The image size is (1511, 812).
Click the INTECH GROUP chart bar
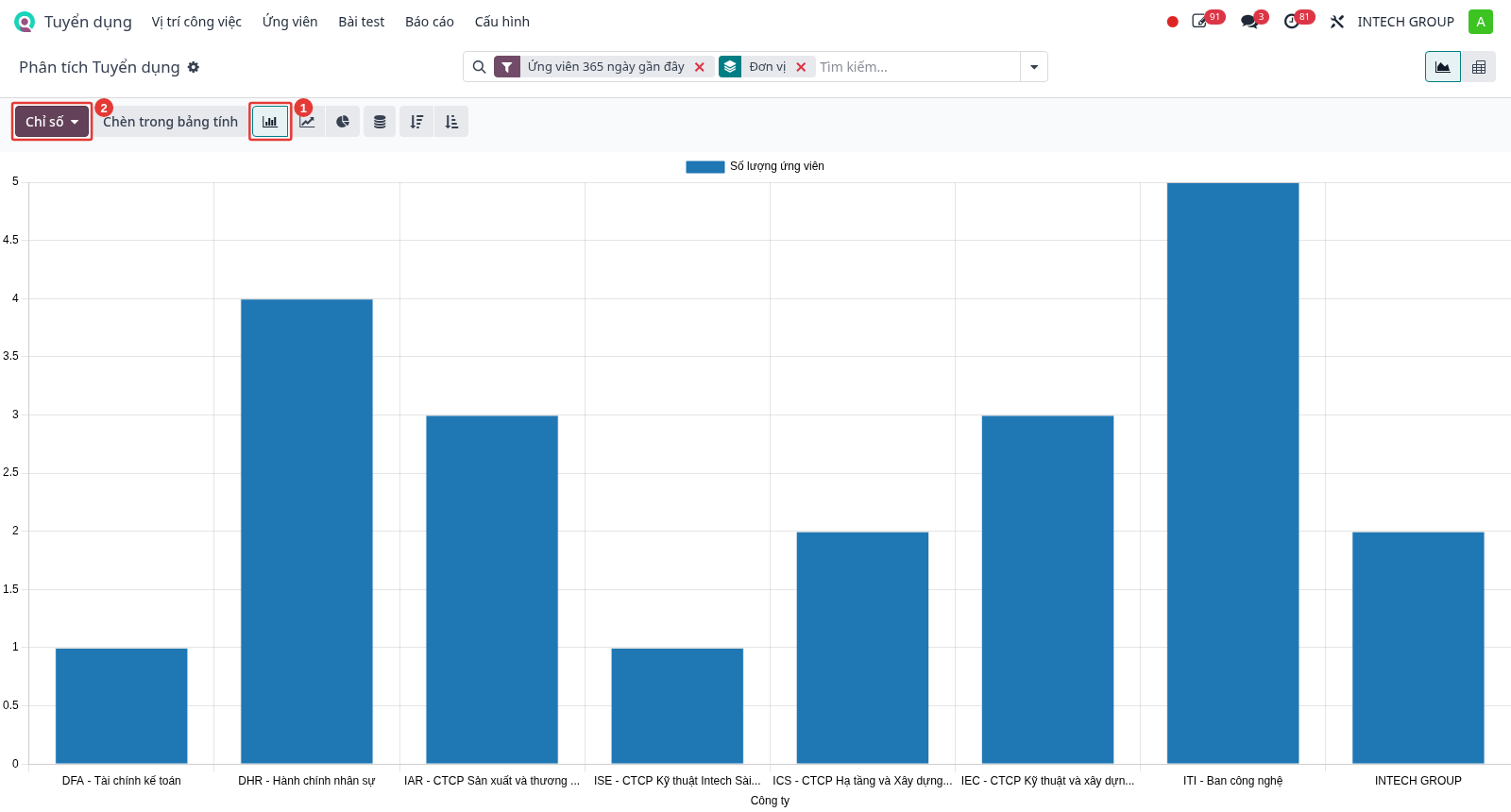(1418, 648)
